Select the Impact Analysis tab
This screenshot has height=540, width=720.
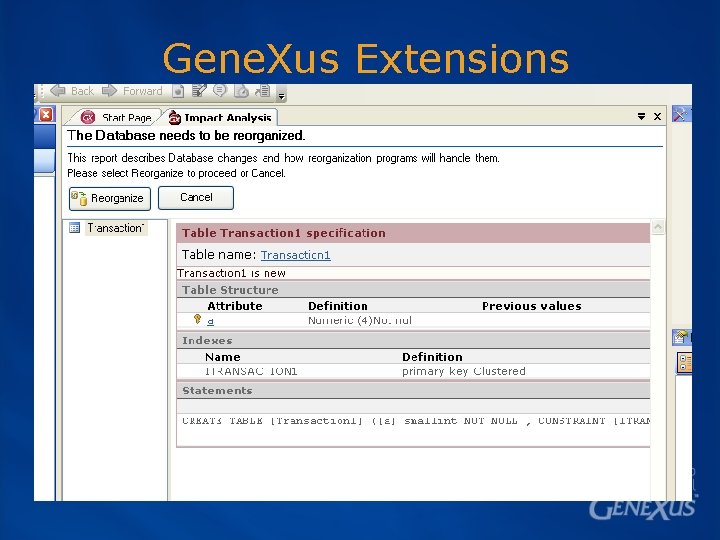point(220,118)
